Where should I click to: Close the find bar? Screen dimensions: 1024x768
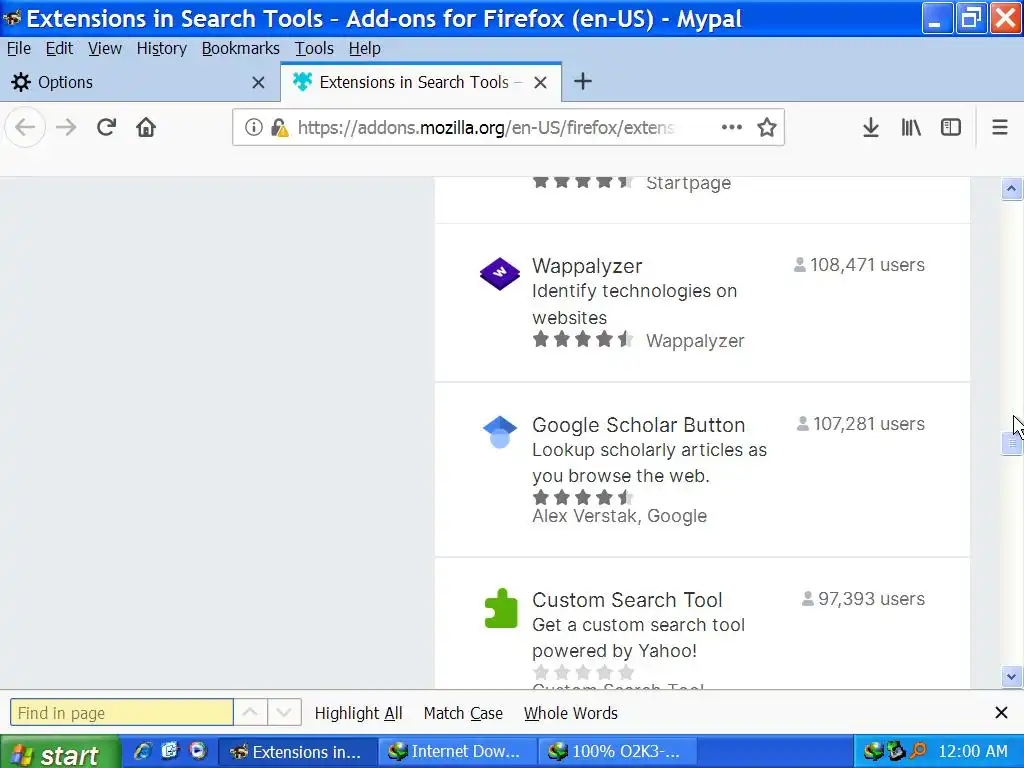(1001, 712)
